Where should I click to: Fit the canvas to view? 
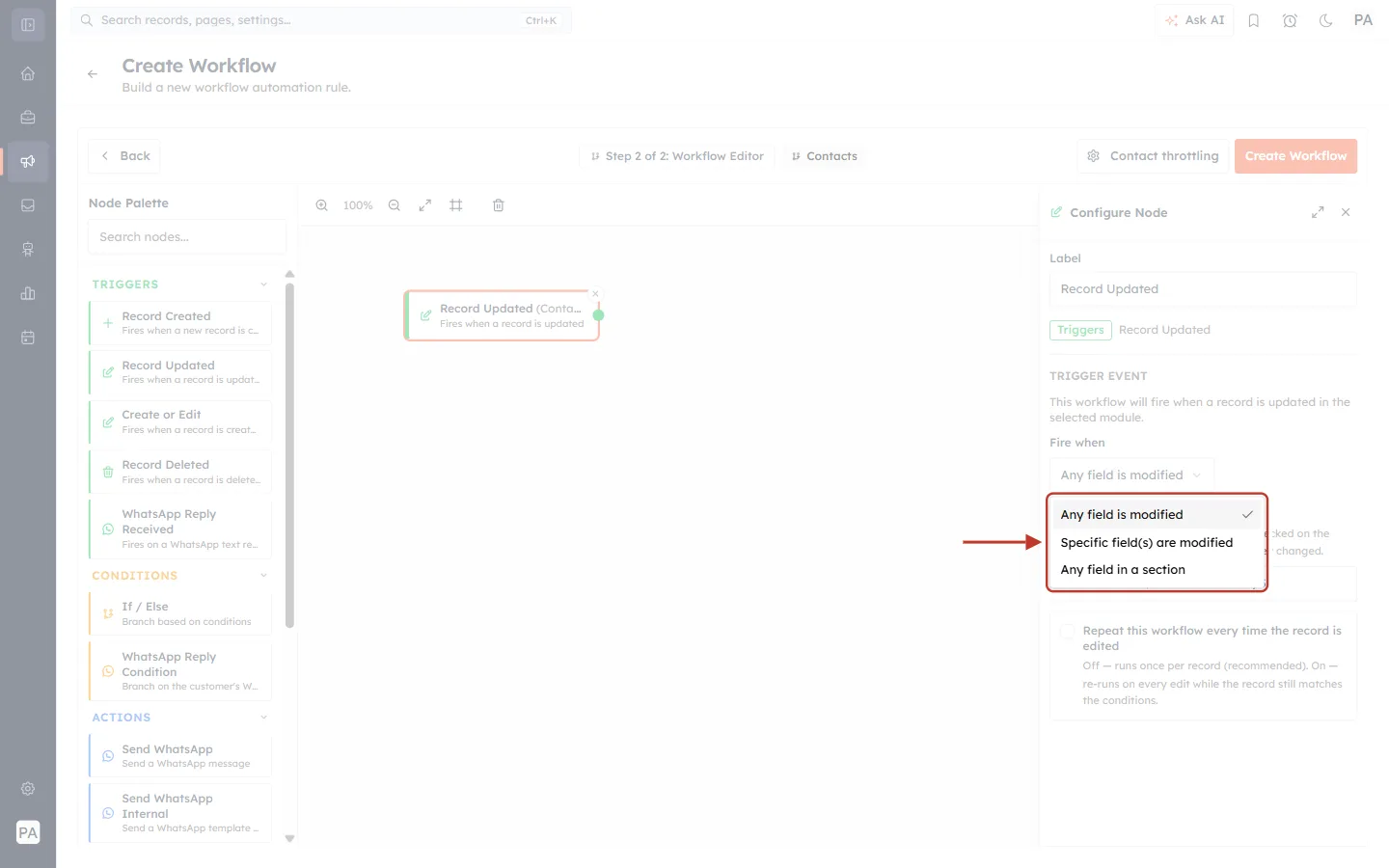(425, 205)
